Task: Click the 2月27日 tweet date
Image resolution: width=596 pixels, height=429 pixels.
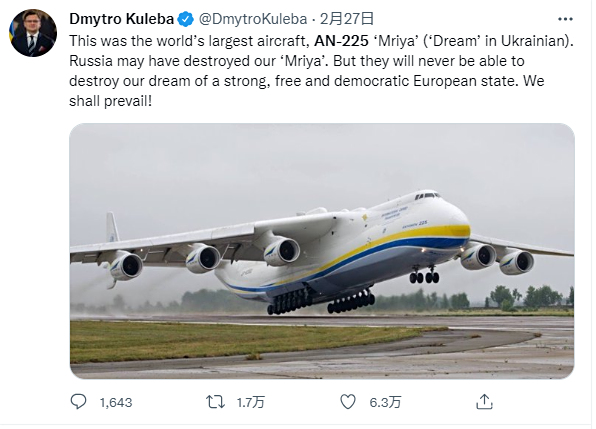Action: click(x=347, y=19)
